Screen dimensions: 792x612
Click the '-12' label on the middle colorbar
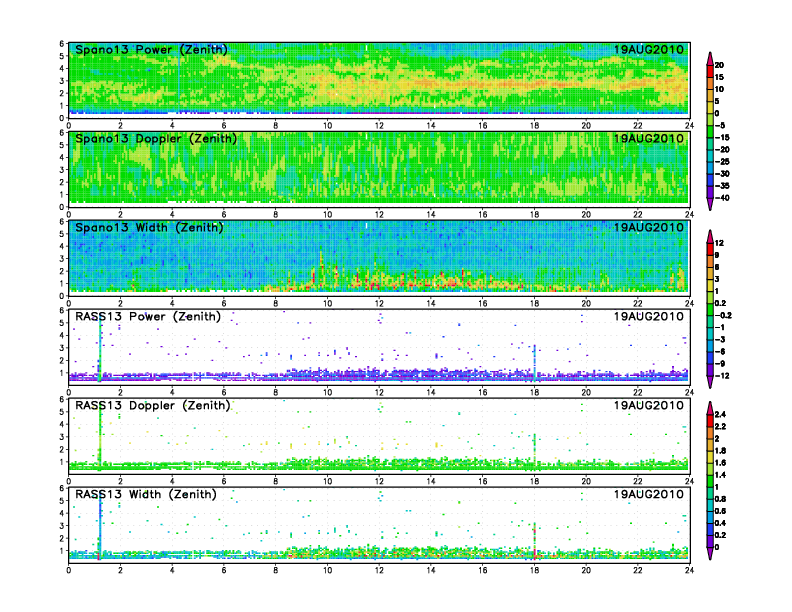tap(722, 376)
